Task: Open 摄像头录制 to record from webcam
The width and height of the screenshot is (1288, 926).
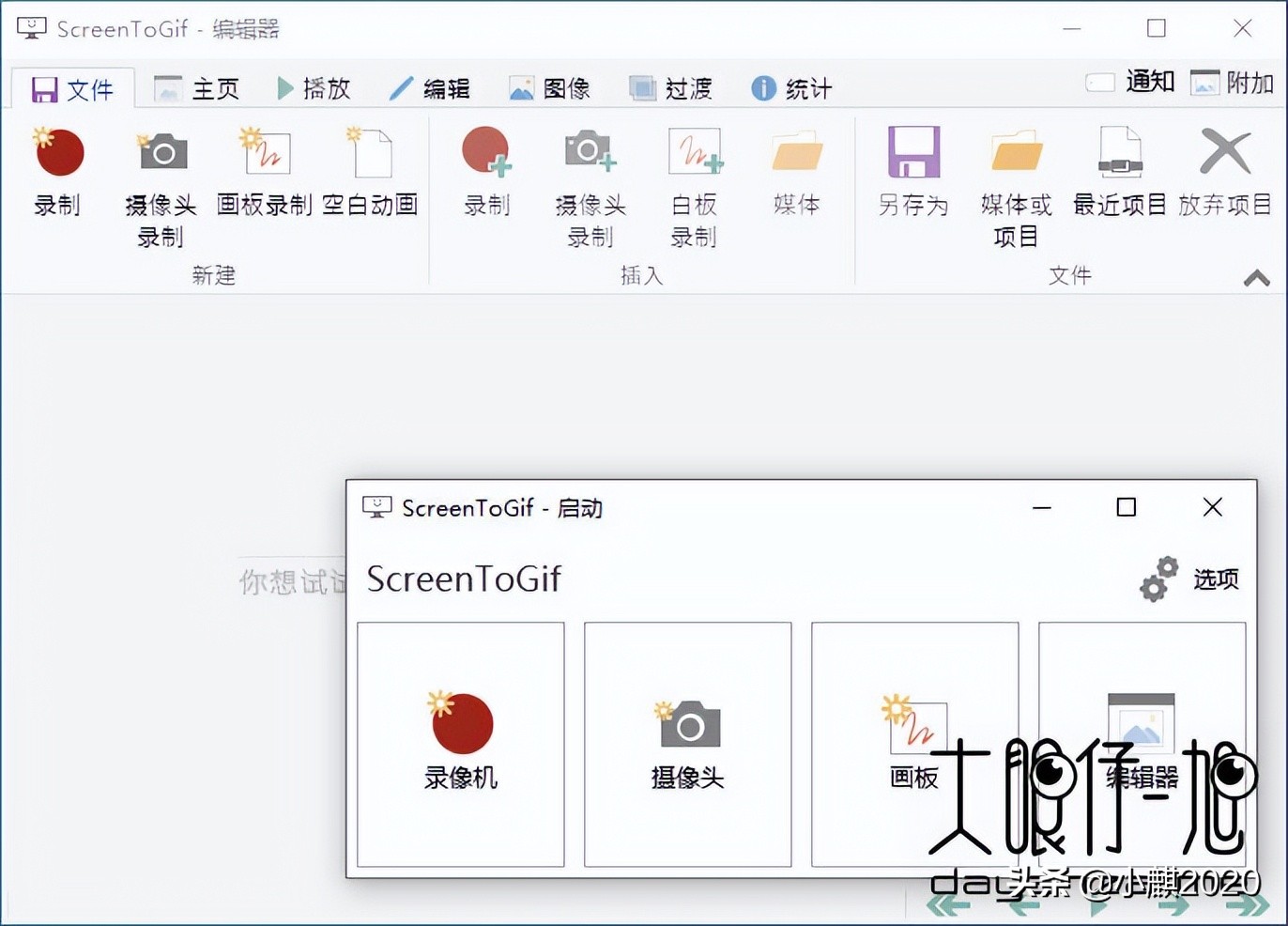Action: tap(160, 183)
